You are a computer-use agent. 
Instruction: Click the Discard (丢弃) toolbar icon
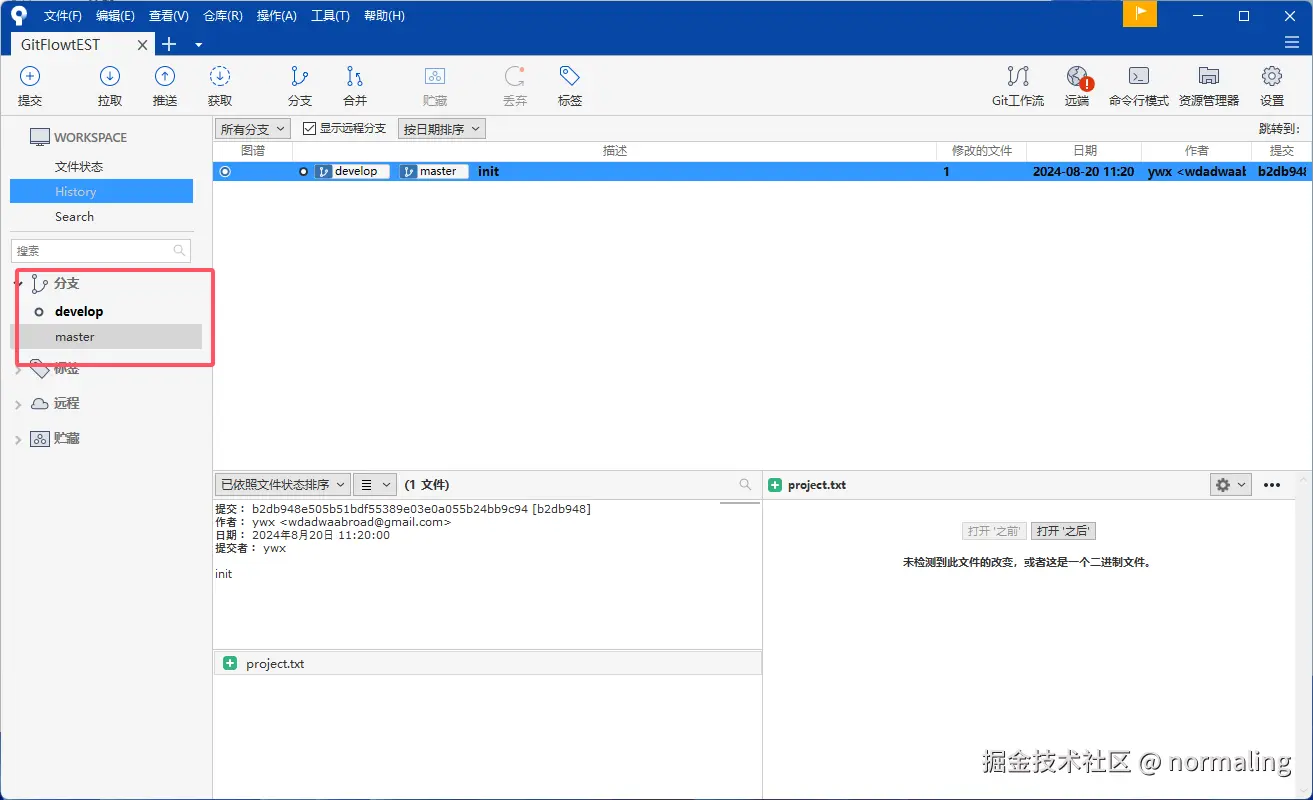(515, 77)
